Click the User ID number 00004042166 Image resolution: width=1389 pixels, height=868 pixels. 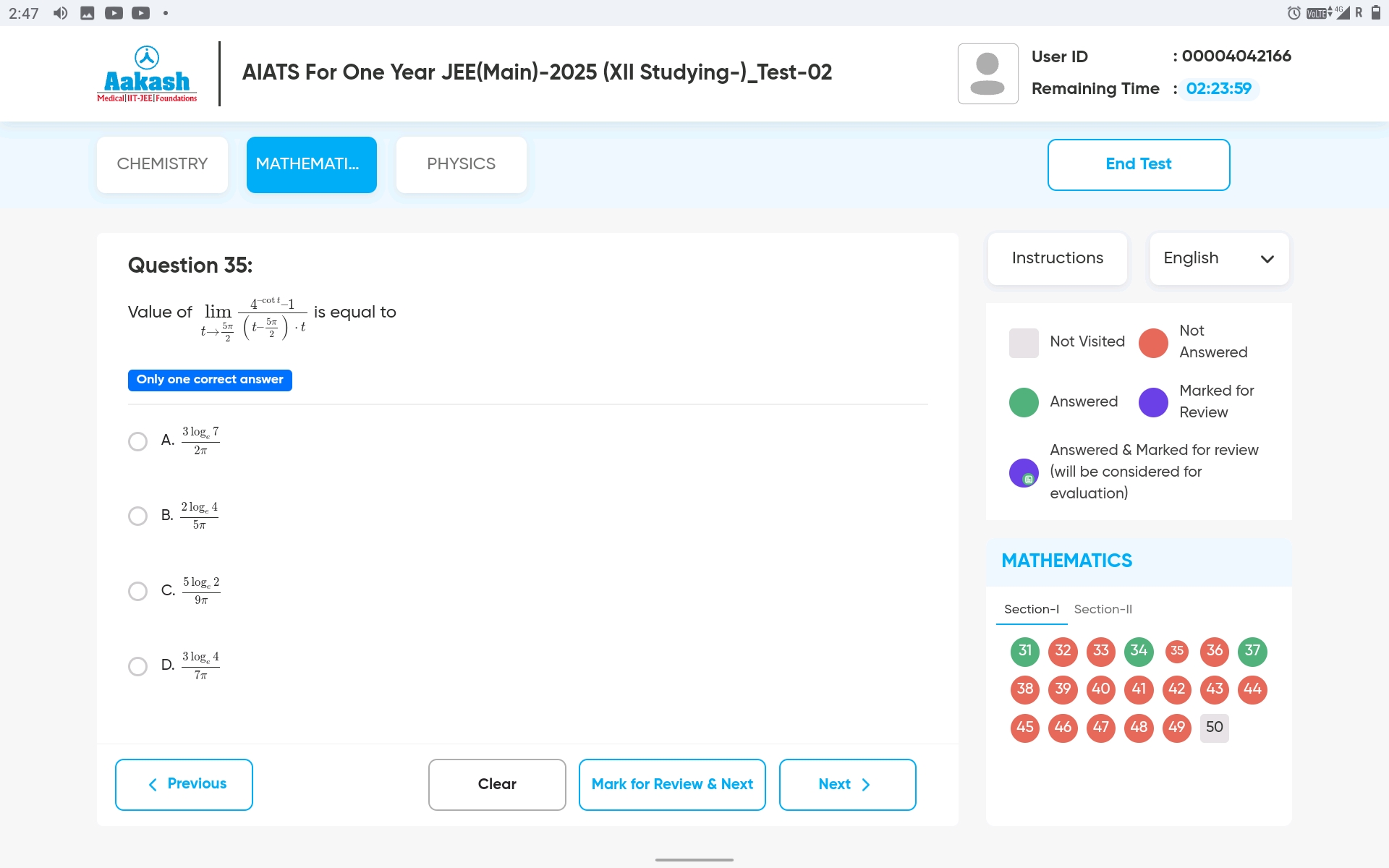pyautogui.click(x=1236, y=56)
